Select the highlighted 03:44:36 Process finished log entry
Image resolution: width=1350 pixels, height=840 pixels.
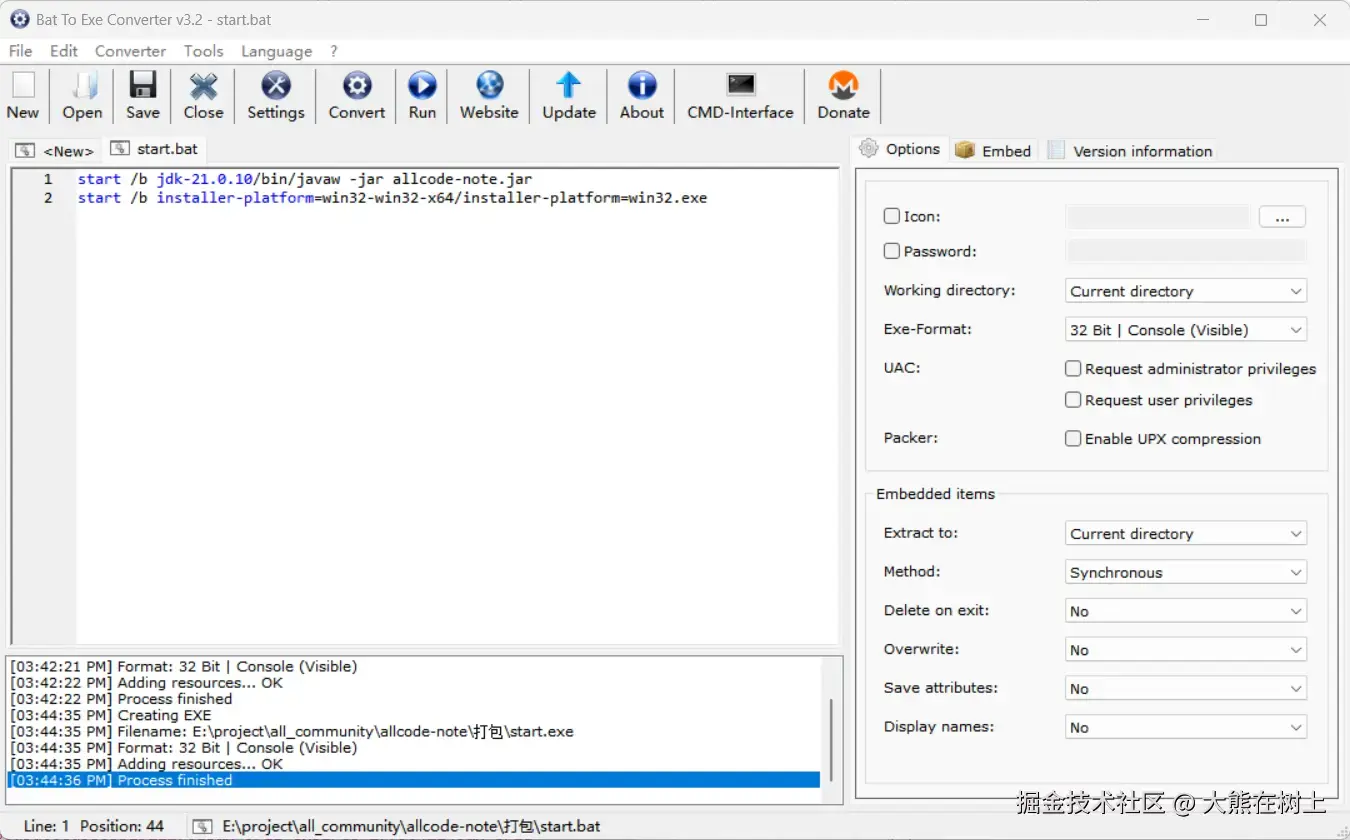tap(414, 780)
